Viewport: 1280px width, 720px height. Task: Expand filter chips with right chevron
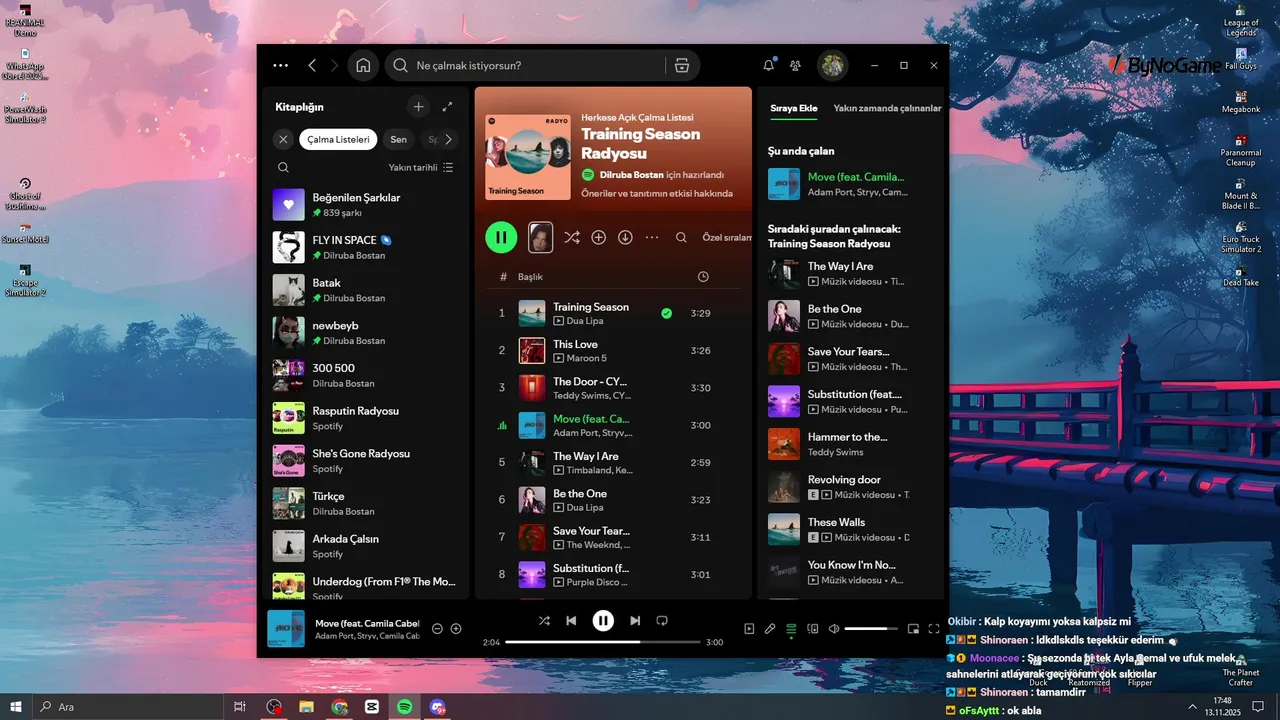(x=448, y=139)
